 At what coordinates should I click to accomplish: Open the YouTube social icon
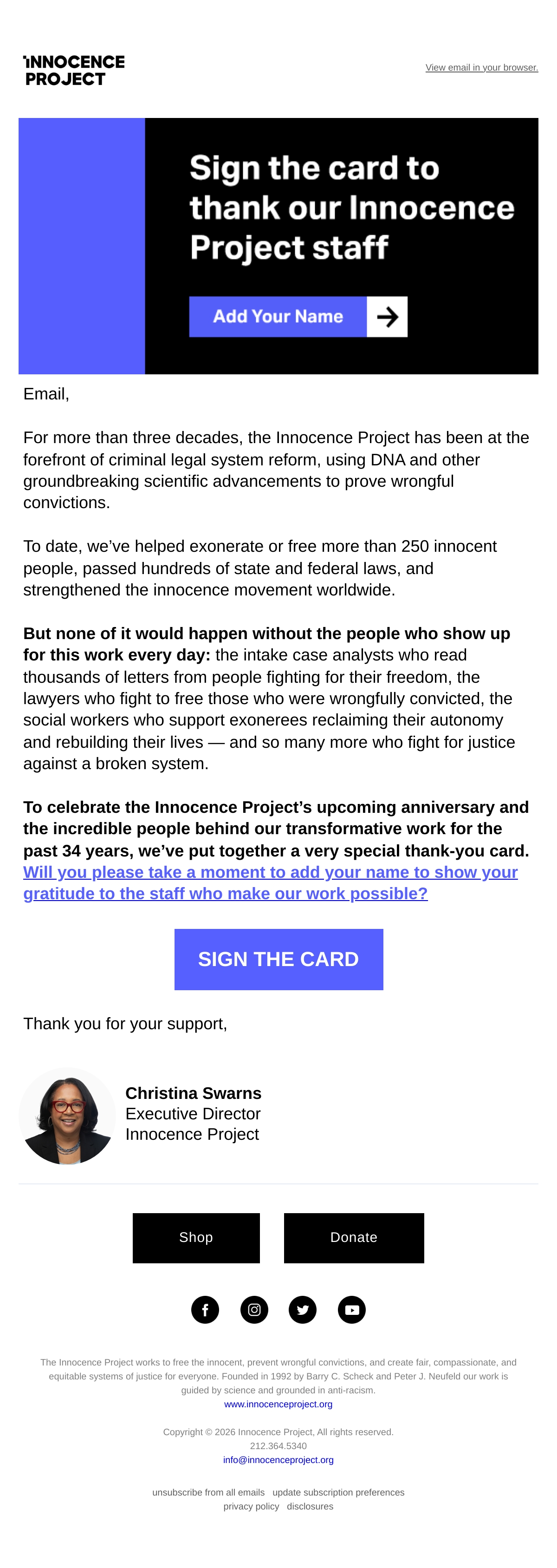(x=351, y=1309)
